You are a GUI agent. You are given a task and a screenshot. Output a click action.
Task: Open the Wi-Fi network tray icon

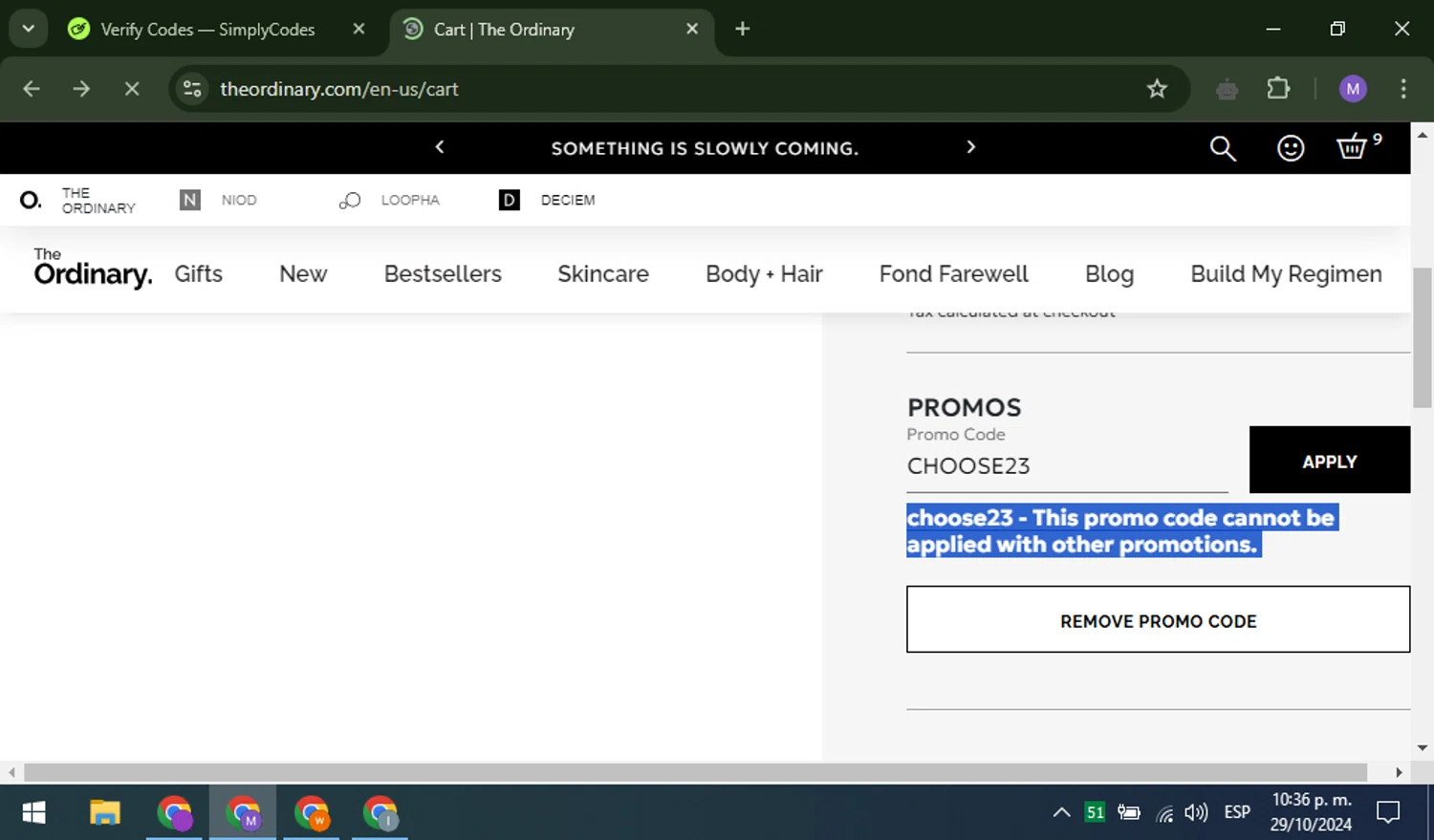coord(1164,813)
